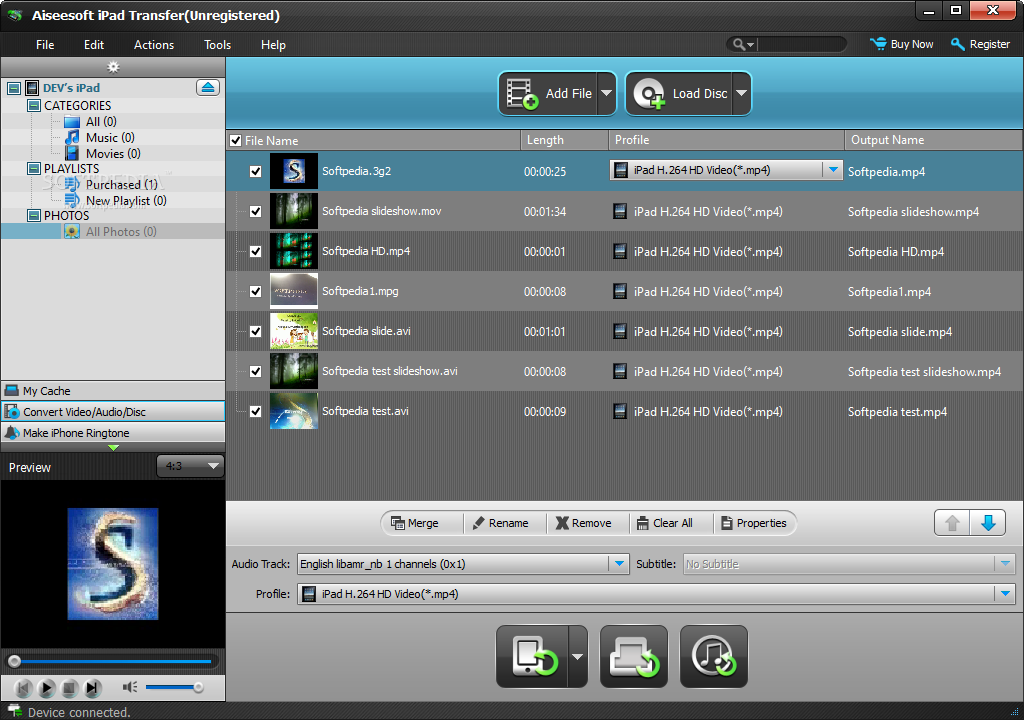The width and height of the screenshot is (1024, 720).
Task: Uncheck the Softpedia HD.mp4 checkbox
Action: click(255, 251)
